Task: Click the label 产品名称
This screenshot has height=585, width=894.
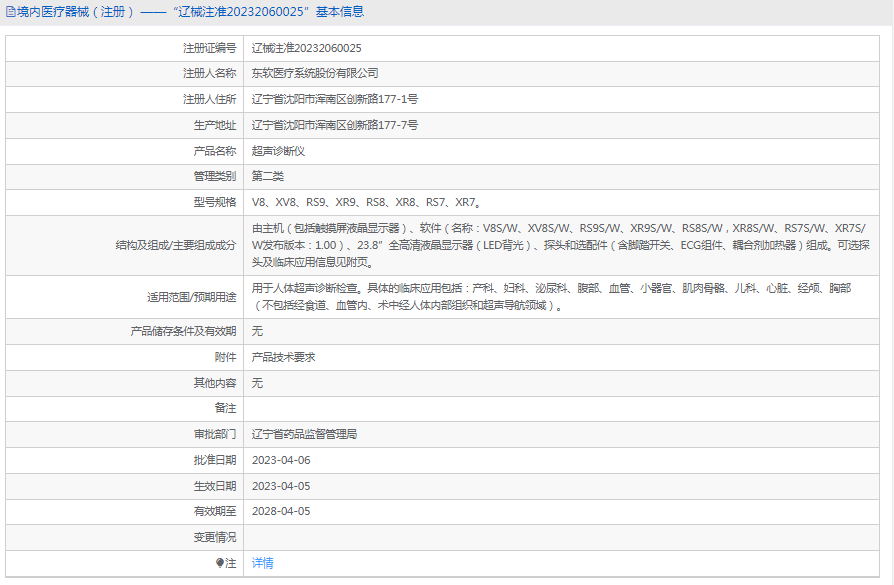Action: click(214, 151)
